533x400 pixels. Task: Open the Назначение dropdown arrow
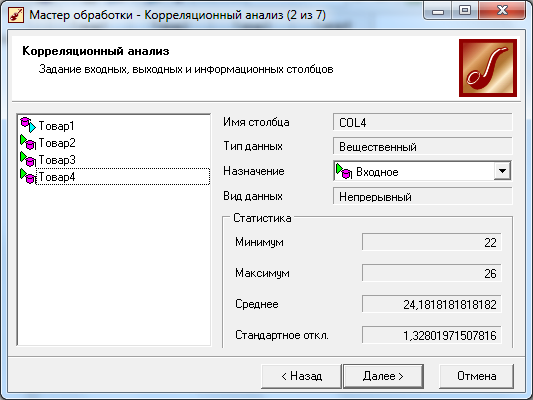click(x=502, y=171)
